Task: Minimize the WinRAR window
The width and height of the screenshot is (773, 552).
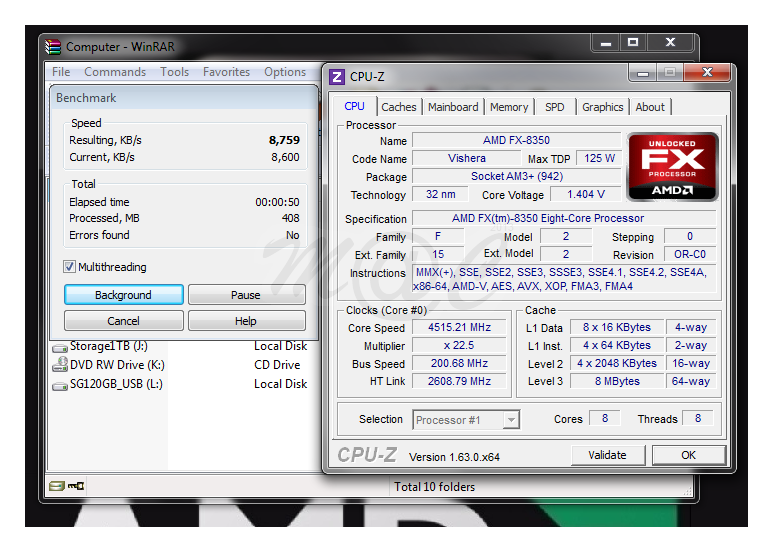Action: tap(606, 42)
